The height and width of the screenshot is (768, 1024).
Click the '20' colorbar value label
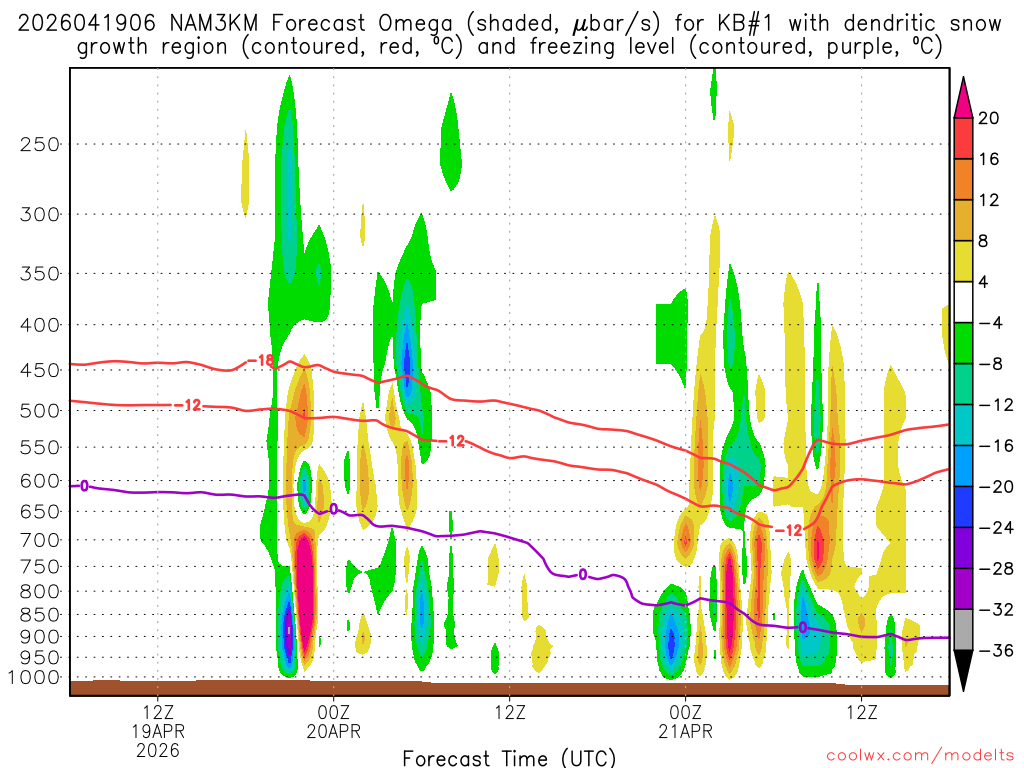[988, 118]
